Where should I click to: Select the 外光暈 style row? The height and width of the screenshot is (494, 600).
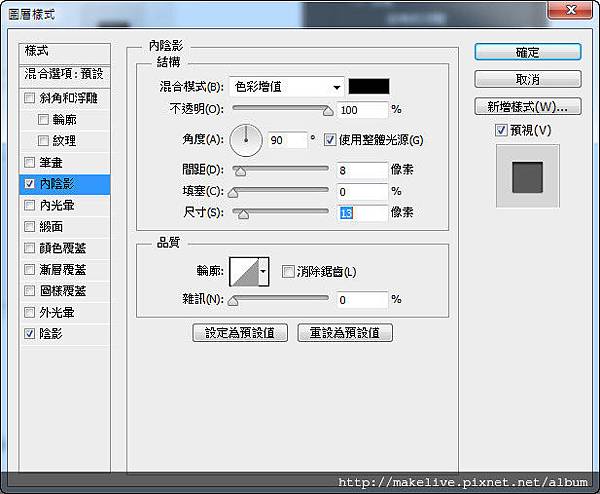(65, 313)
